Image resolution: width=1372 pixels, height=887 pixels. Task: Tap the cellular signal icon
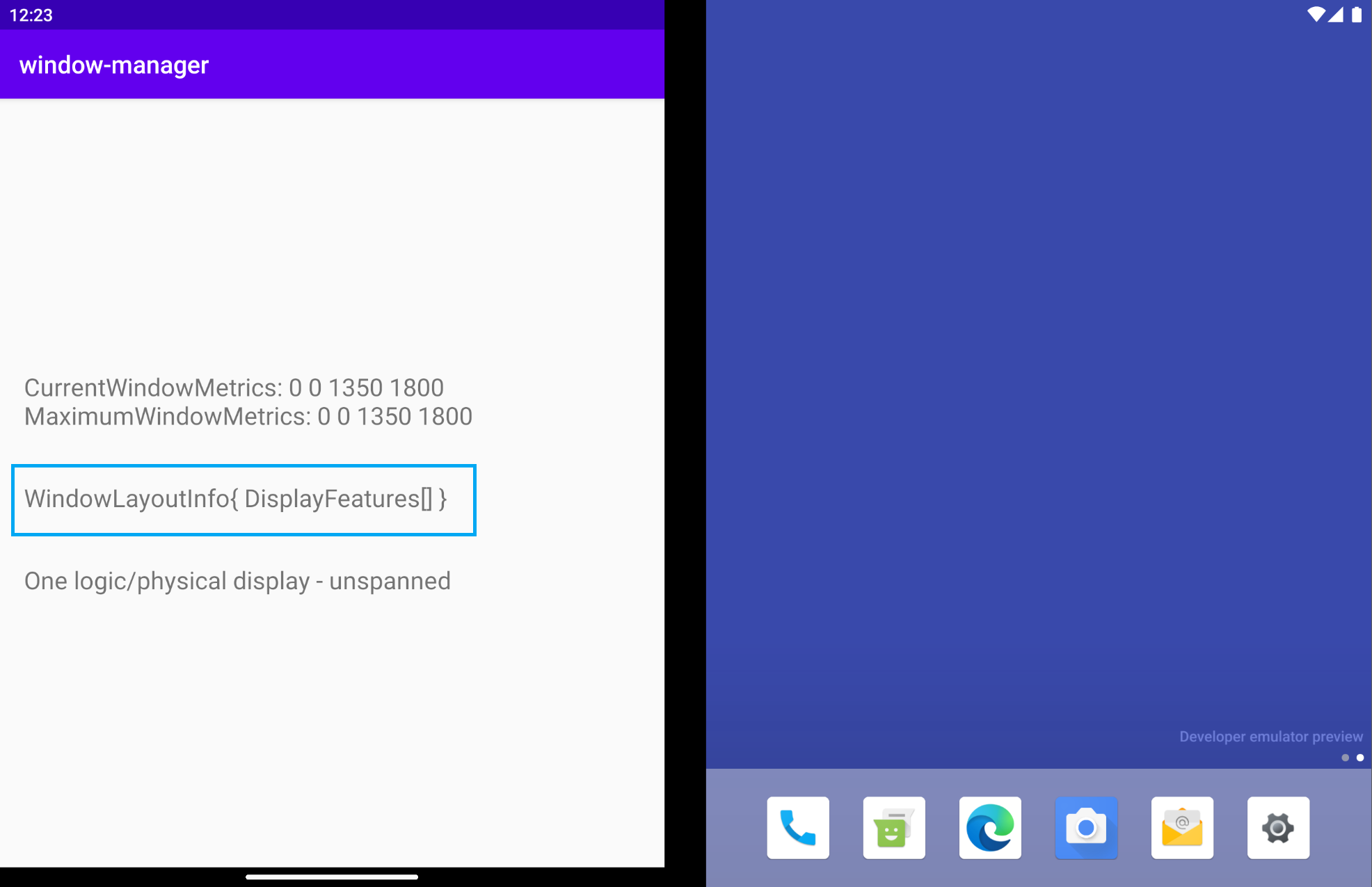pos(1336,15)
